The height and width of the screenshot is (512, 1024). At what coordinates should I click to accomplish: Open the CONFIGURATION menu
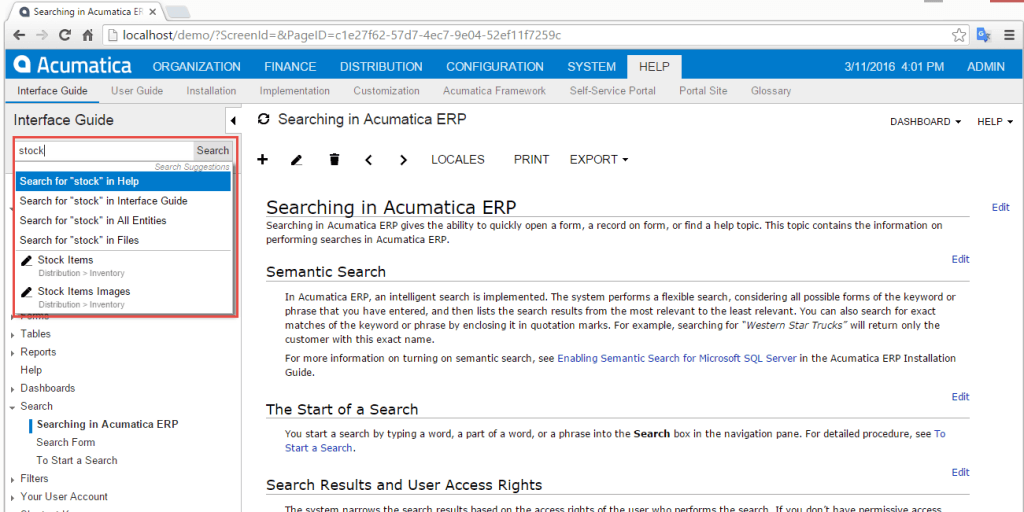[494, 67]
